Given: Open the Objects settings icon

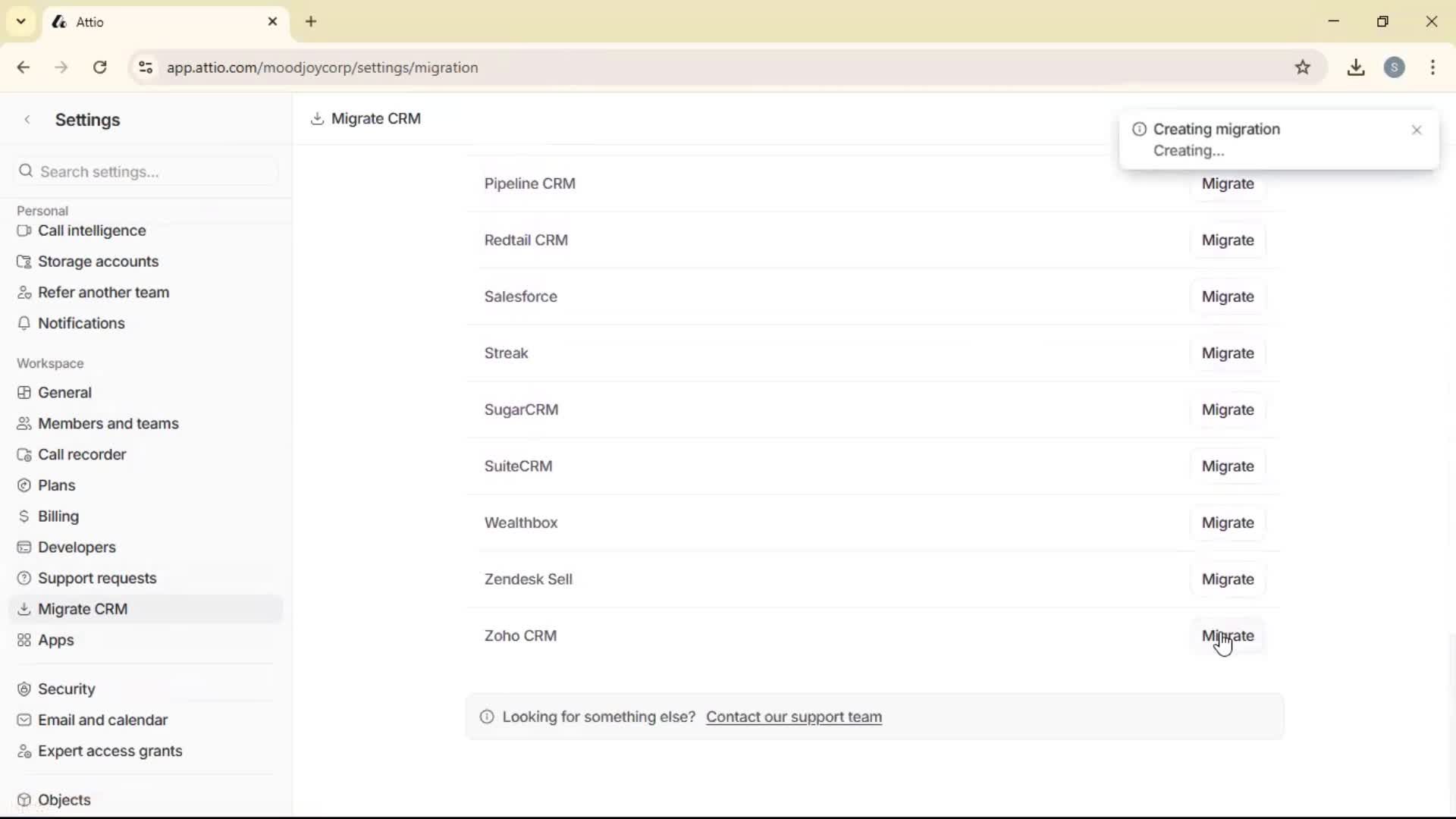Looking at the screenshot, I should pos(24,799).
